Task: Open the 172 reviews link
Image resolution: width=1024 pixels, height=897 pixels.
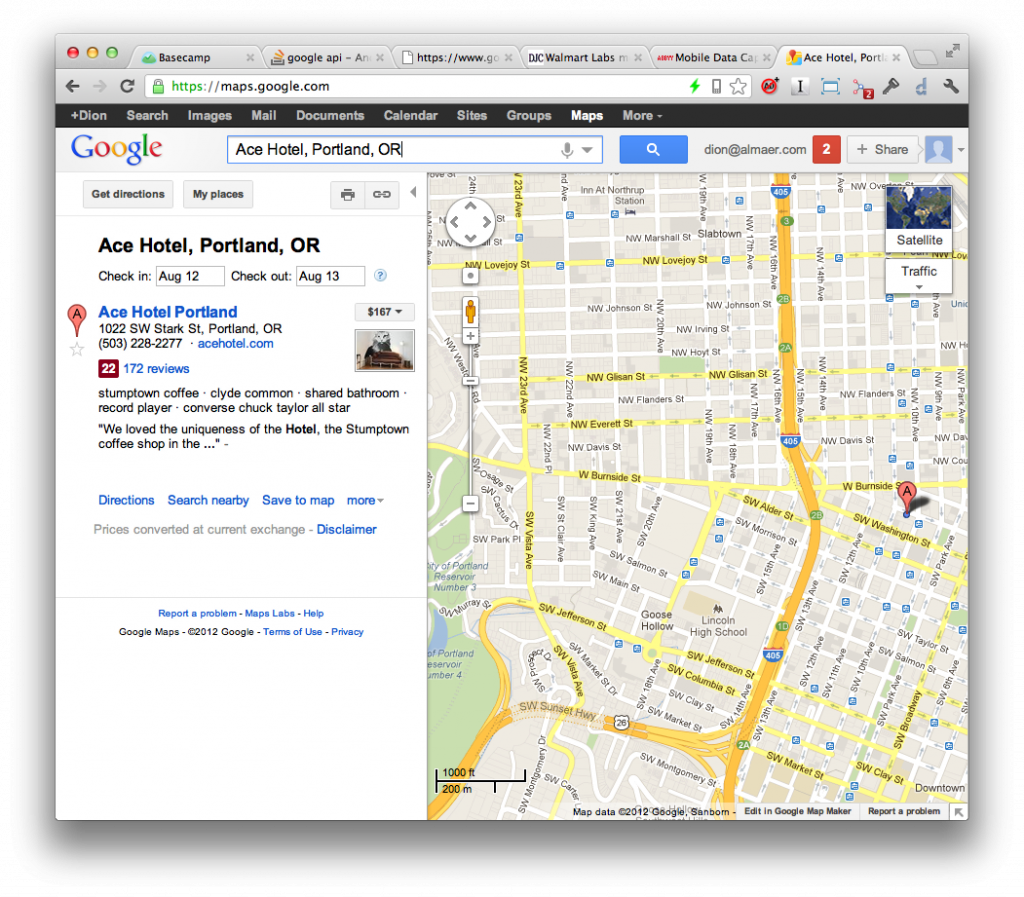Action: (156, 369)
